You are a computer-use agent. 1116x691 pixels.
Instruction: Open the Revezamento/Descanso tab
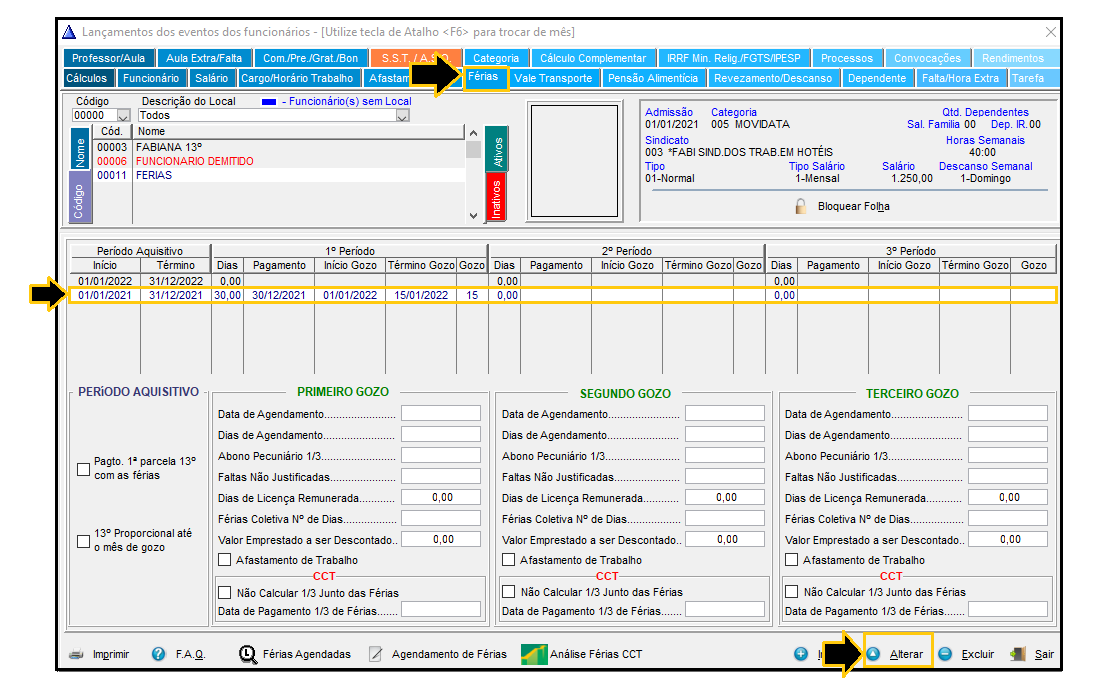pyautogui.click(x=773, y=78)
